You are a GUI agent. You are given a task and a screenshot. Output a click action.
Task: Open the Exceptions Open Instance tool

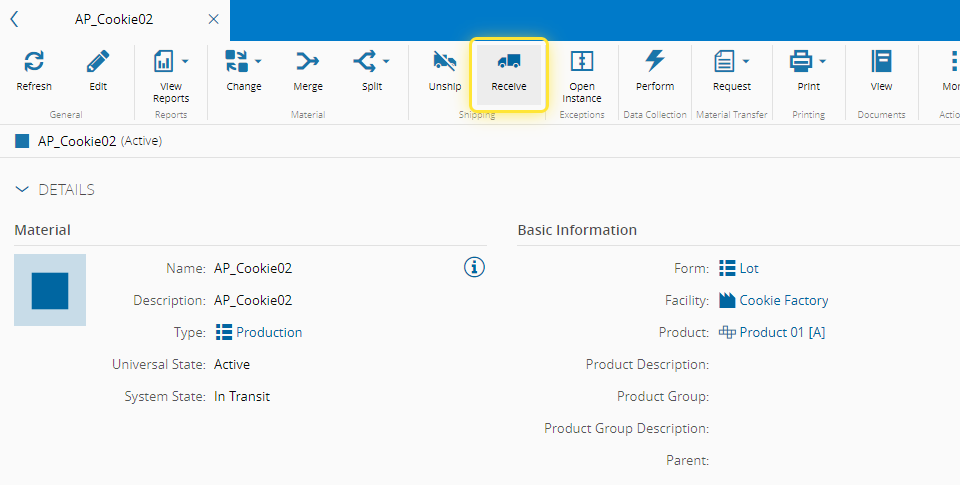(582, 62)
